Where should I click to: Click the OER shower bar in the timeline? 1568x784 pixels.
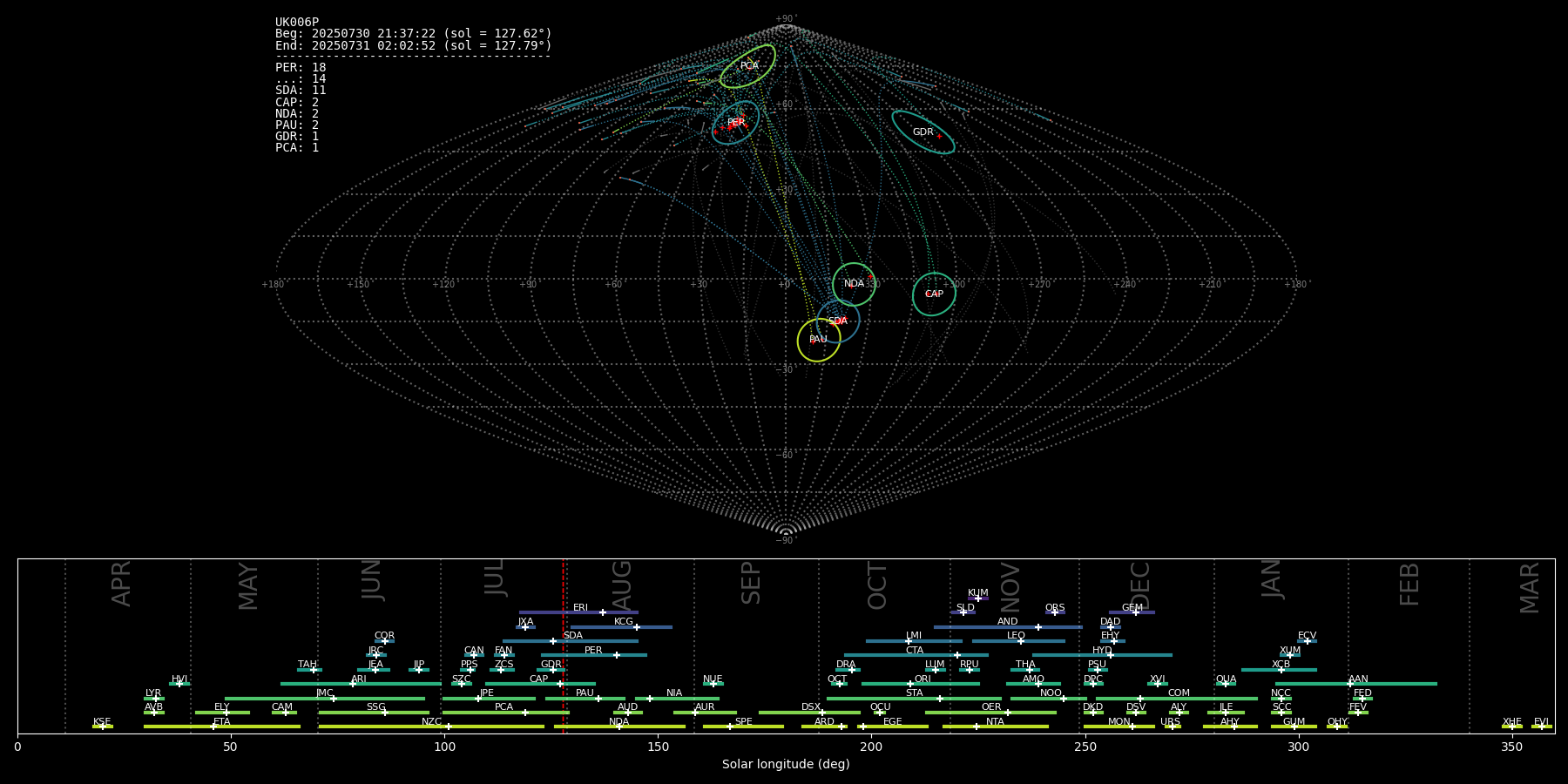tap(990, 713)
